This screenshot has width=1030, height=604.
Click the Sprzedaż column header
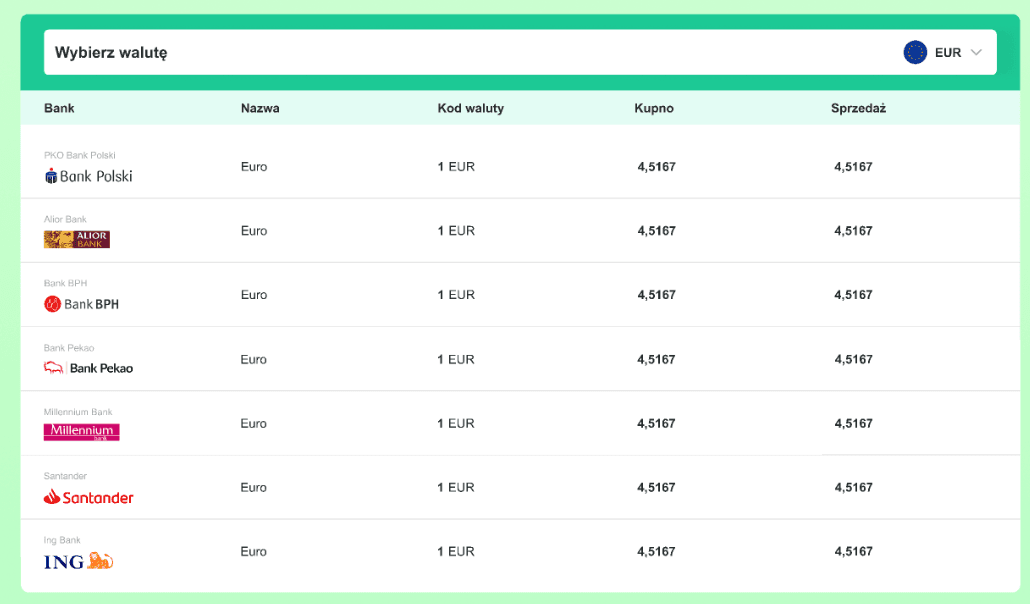[x=858, y=108]
